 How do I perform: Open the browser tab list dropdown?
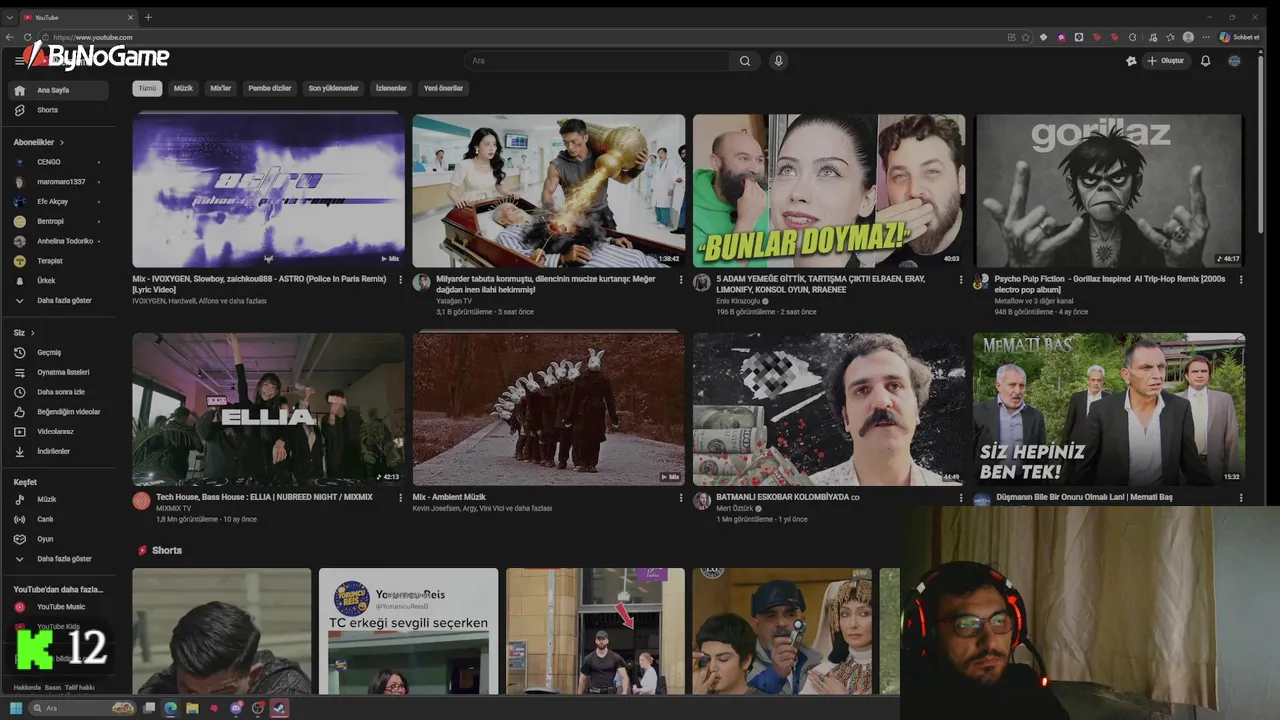coord(10,17)
